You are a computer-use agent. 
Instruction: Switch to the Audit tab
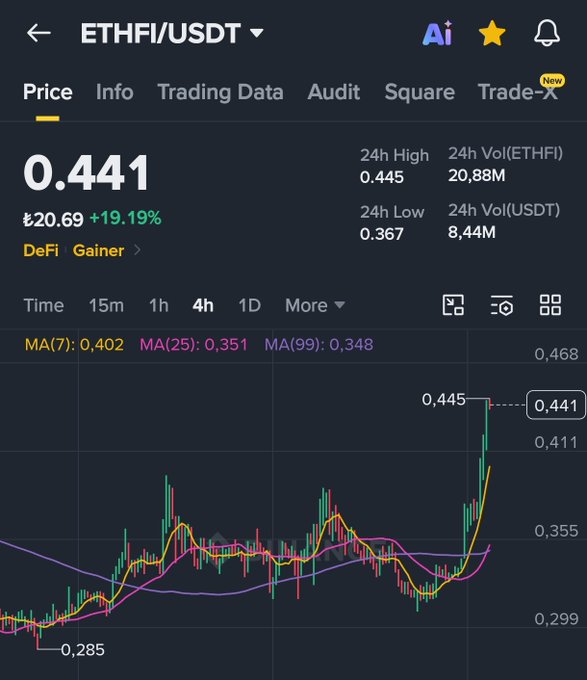[x=334, y=92]
